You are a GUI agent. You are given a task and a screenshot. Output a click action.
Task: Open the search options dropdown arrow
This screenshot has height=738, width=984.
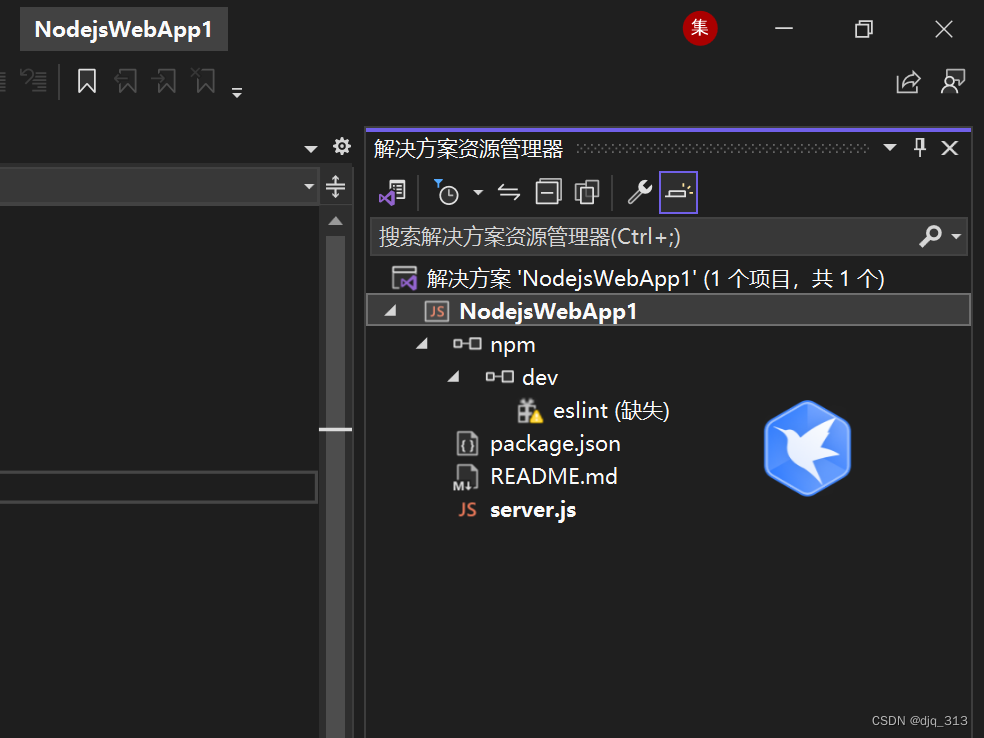(956, 237)
